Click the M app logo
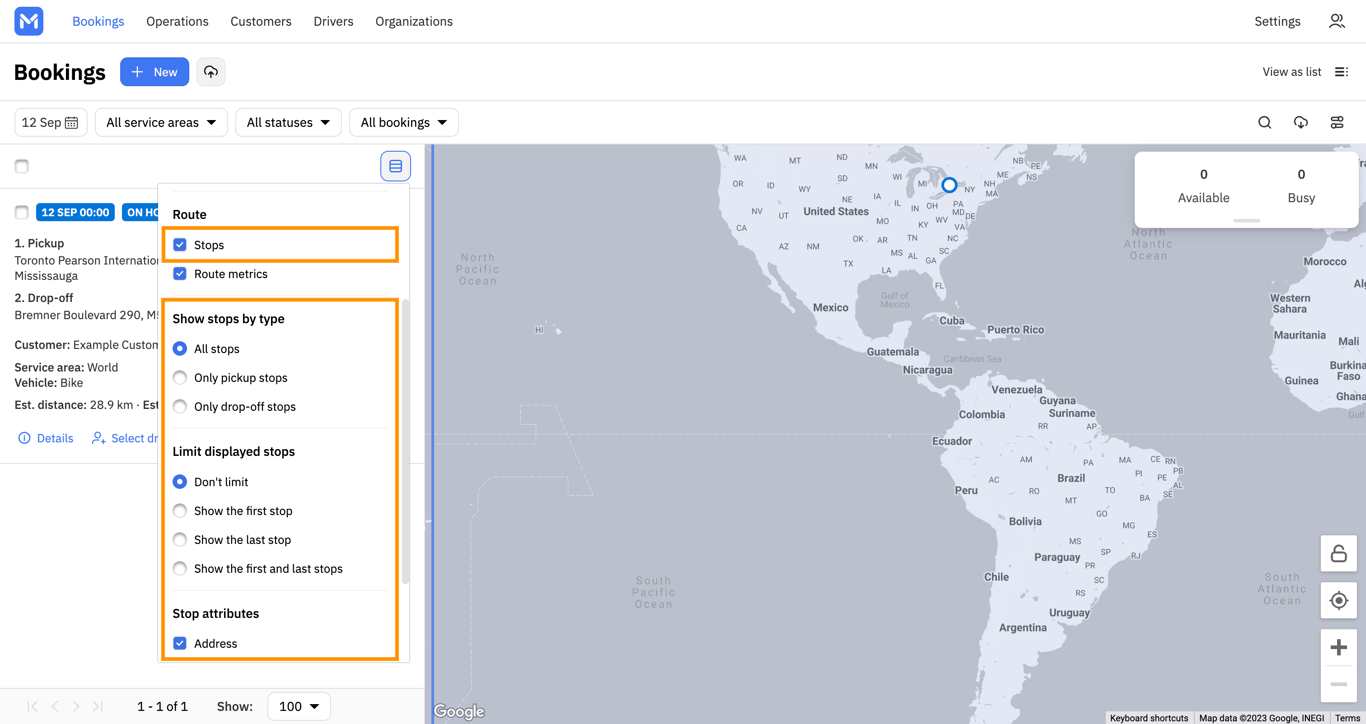 pos(29,21)
